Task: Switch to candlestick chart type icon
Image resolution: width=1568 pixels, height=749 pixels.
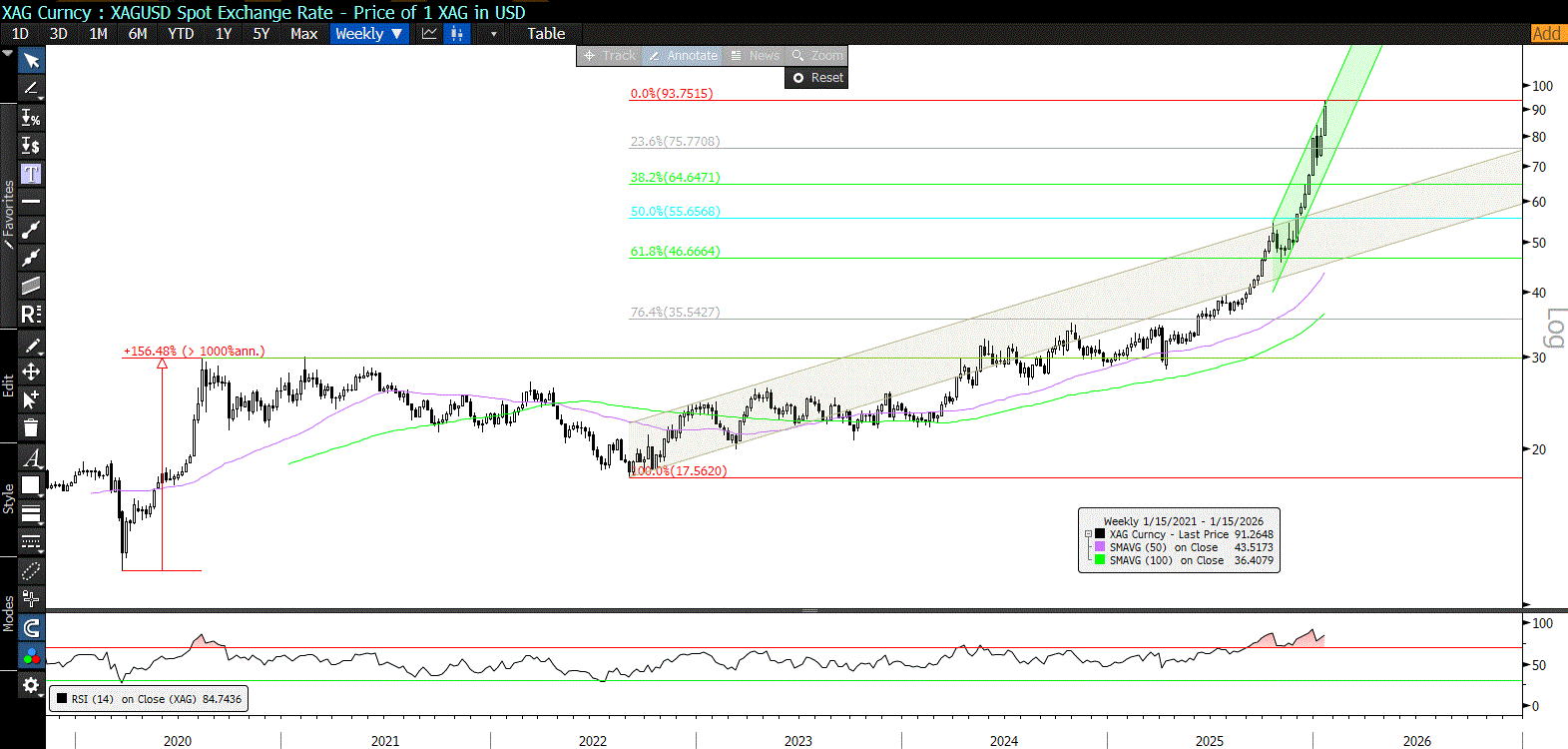Action: [456, 34]
